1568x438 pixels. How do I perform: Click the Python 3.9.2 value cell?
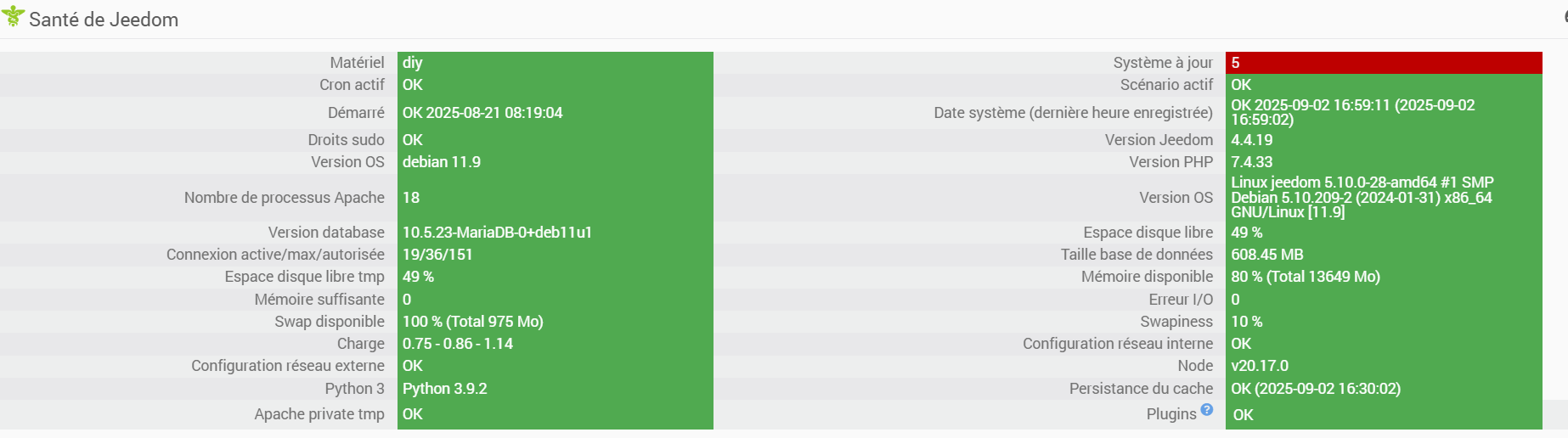(445, 389)
